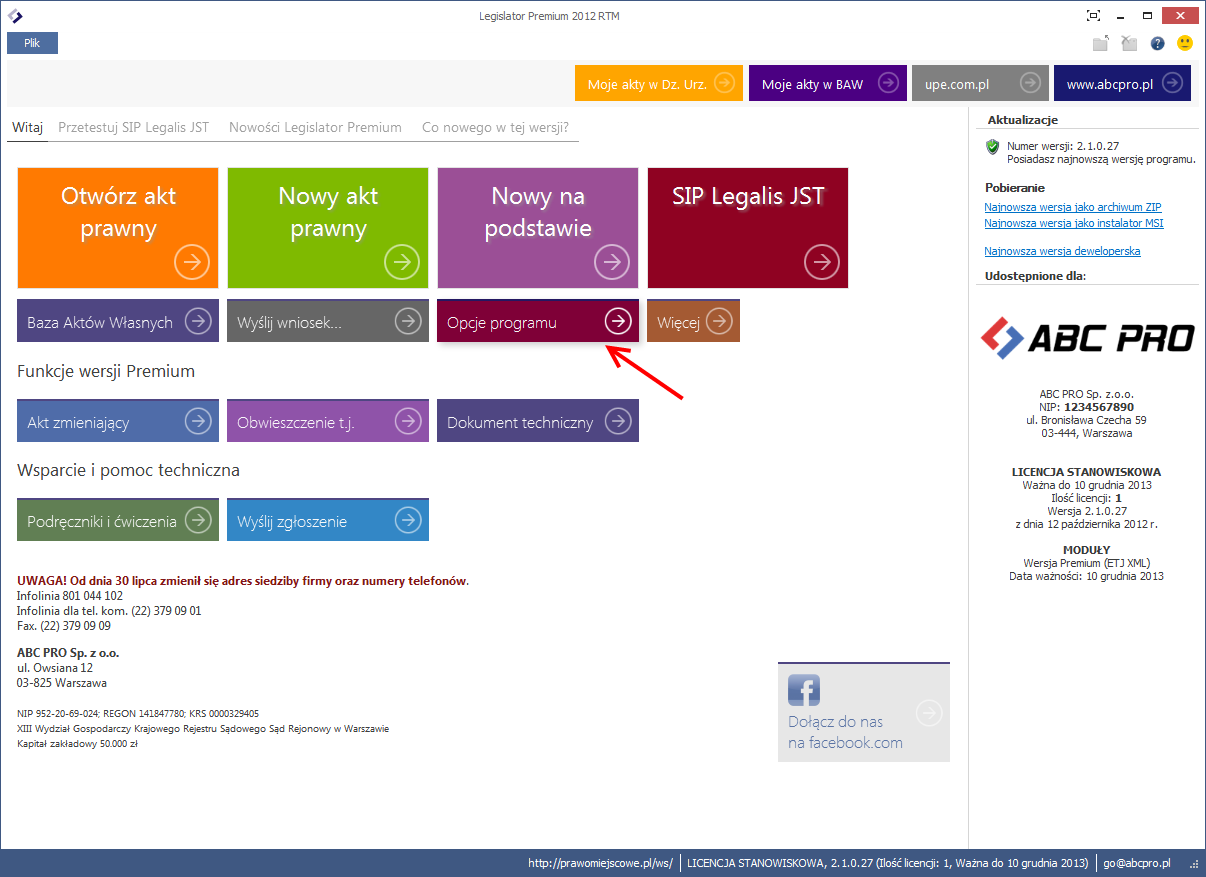Click the Obwieszczenie t.j. button

(328, 421)
